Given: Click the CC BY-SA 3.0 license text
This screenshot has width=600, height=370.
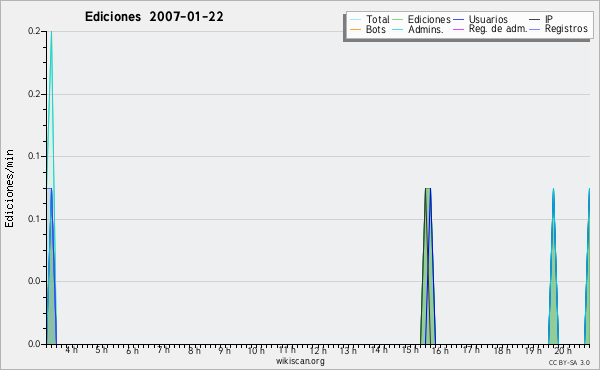Looking at the screenshot, I should click(569, 362).
